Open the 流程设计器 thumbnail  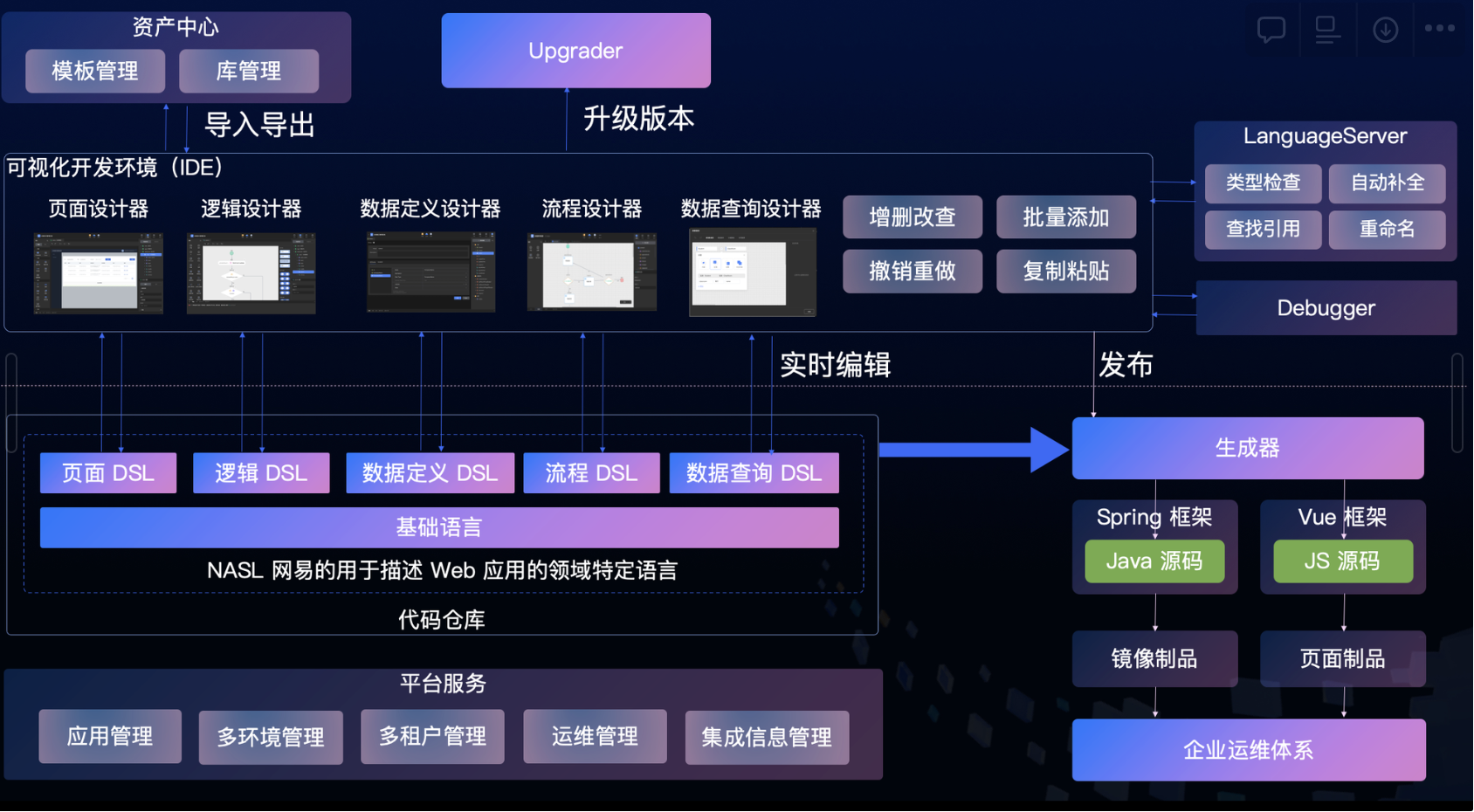click(591, 272)
